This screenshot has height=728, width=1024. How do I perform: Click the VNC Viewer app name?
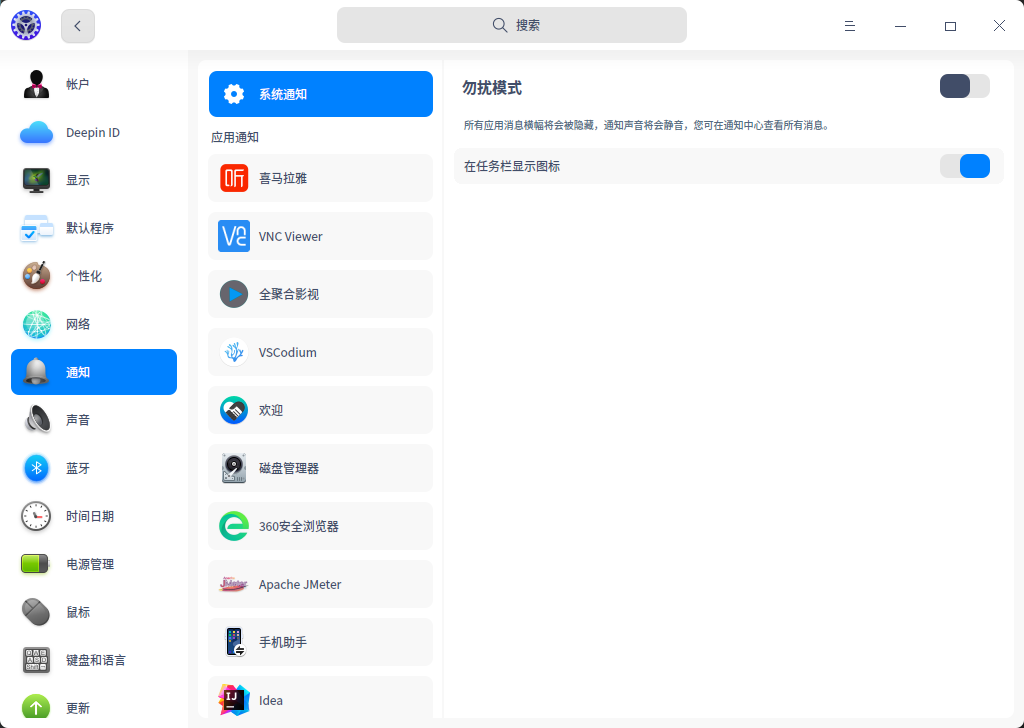click(291, 236)
